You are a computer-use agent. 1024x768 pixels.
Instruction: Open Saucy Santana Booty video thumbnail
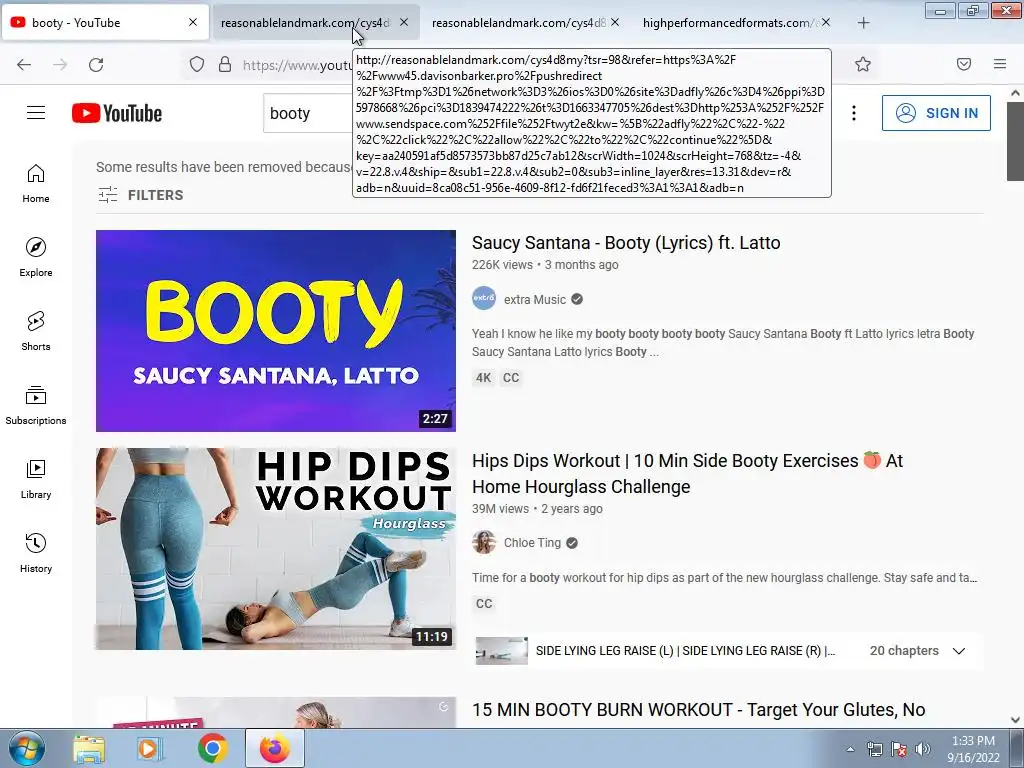[x=276, y=330]
